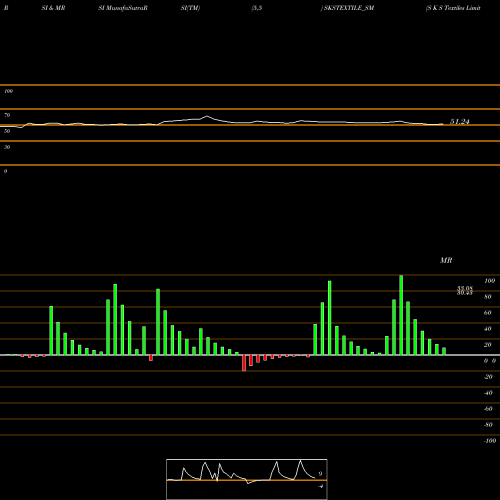Click the RSI axis label 50
The width and height of the screenshot is (500, 500).
(7, 131)
